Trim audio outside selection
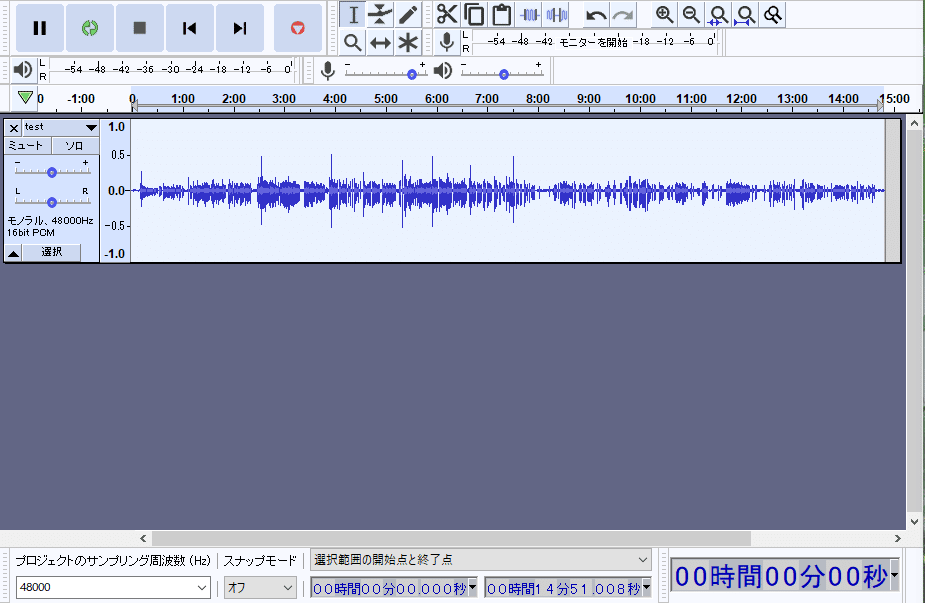The image size is (925, 603). [x=529, y=15]
